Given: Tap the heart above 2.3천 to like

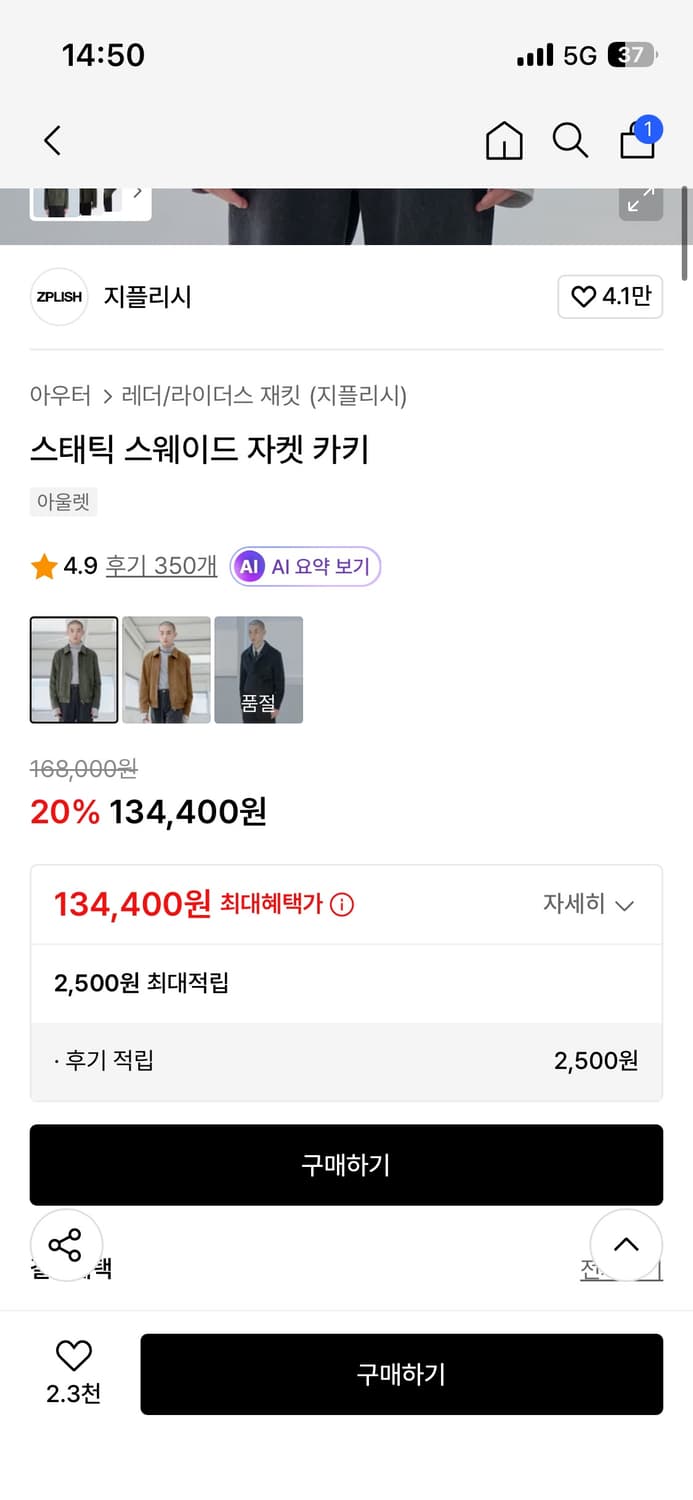Looking at the screenshot, I should click(73, 1355).
